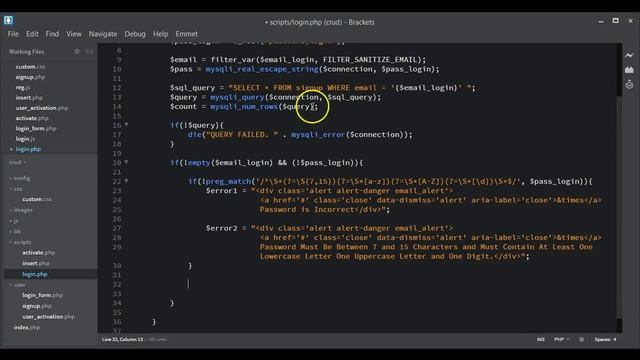Collapse code fold arrow at line 22
The width and height of the screenshot is (640, 360).
126,180
